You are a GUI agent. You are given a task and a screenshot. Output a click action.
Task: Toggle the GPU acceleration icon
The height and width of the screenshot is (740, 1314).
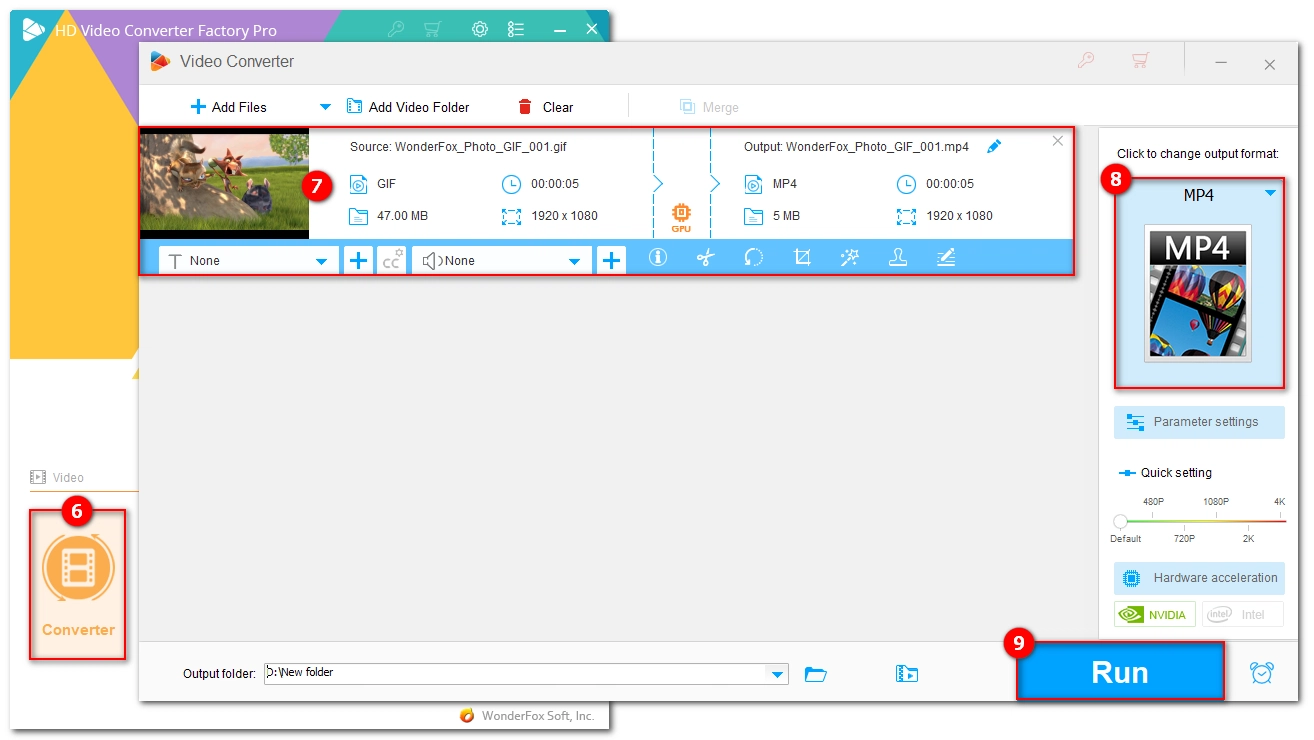[x=681, y=217]
